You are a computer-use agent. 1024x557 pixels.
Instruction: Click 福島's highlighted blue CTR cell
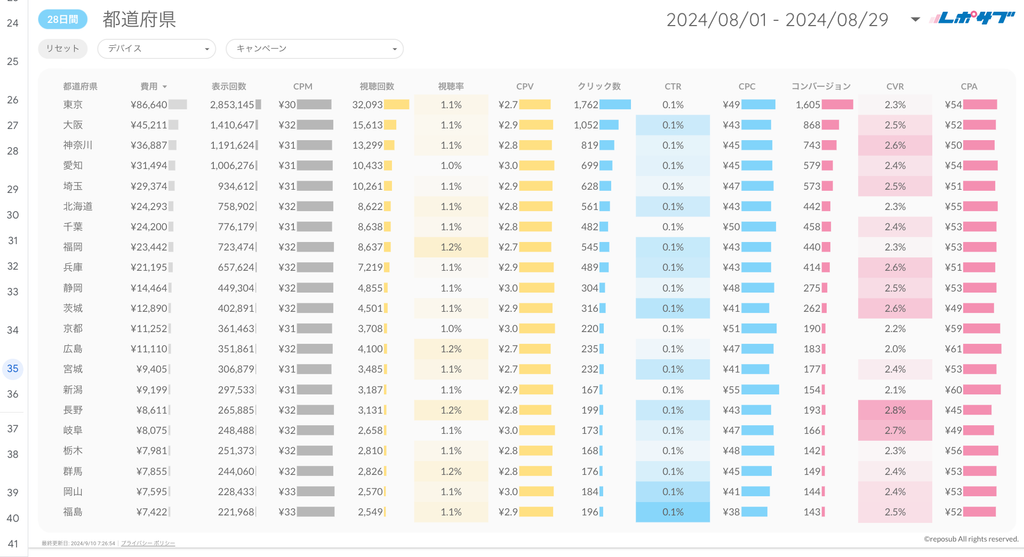click(672, 512)
